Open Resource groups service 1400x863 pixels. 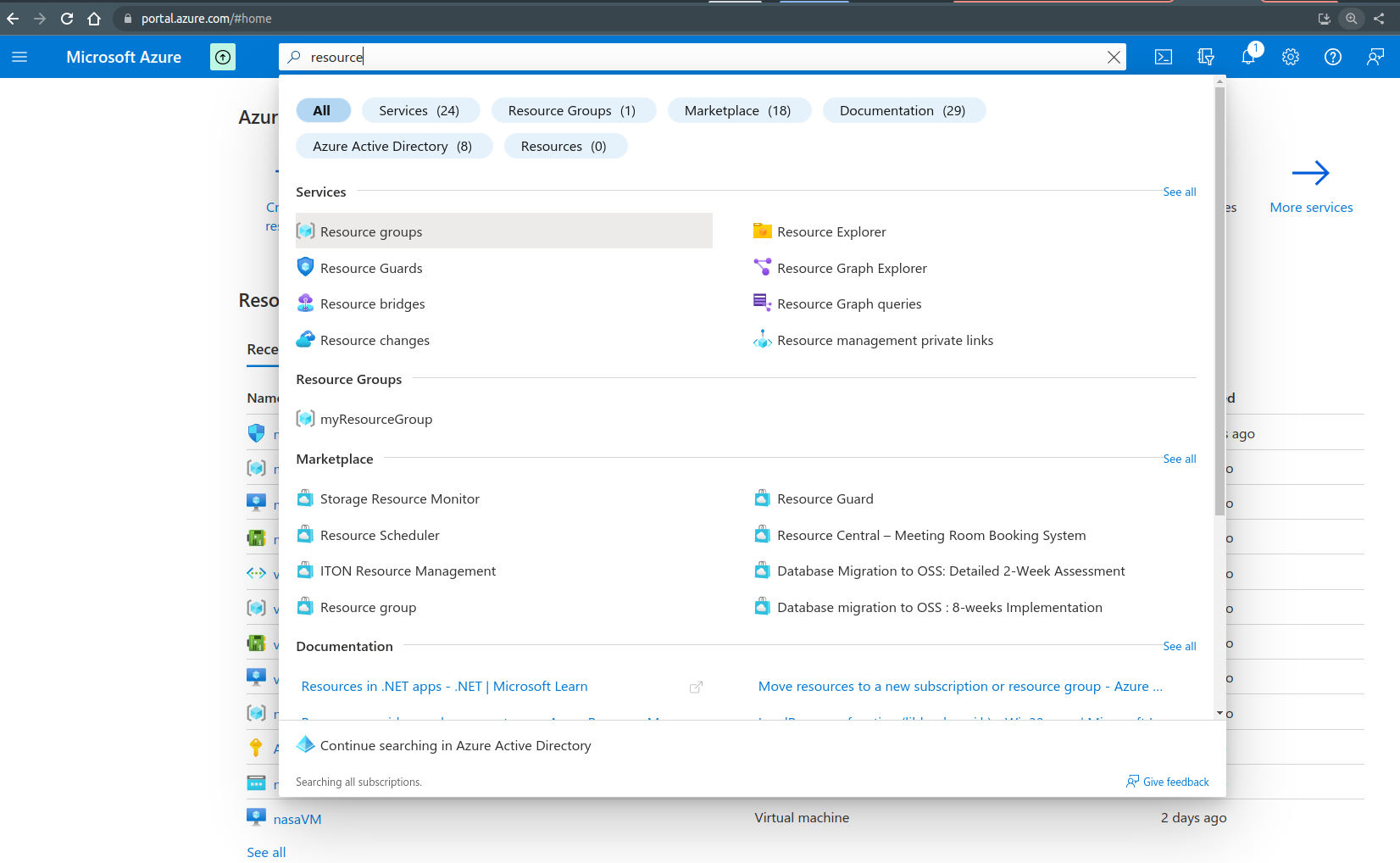pyautogui.click(x=371, y=231)
